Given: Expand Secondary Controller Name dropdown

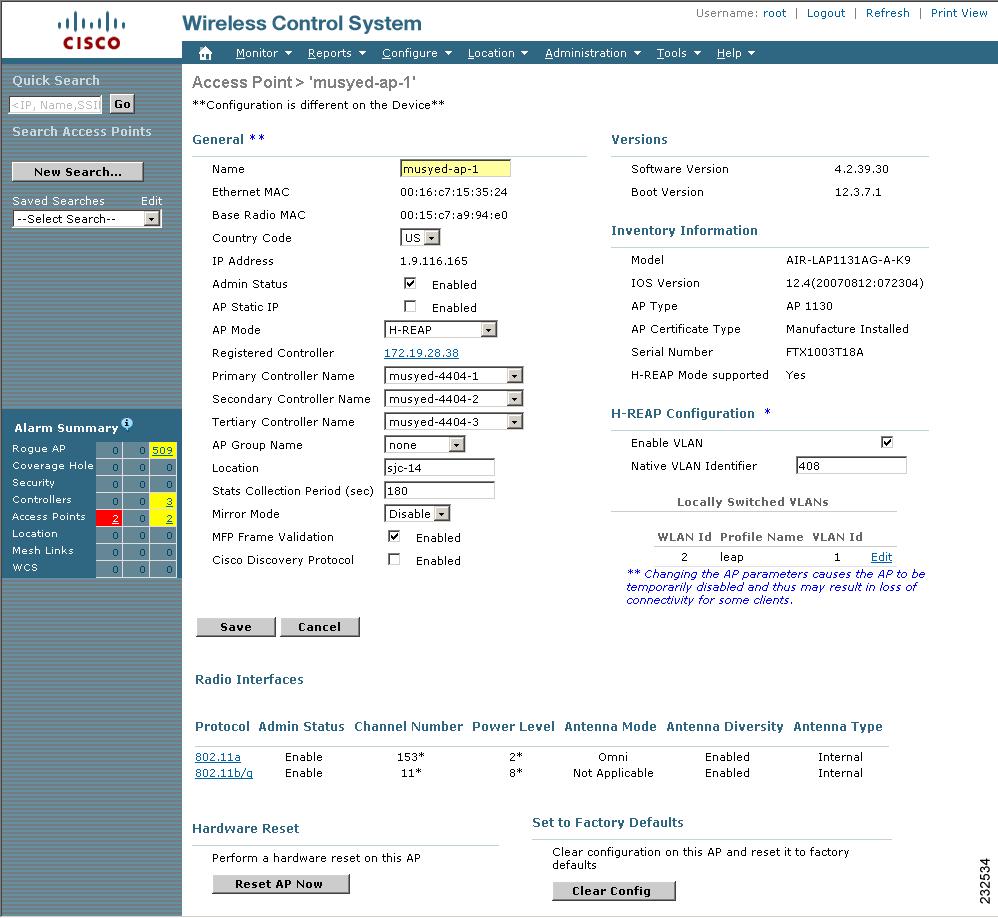Looking at the screenshot, I should [x=453, y=399].
